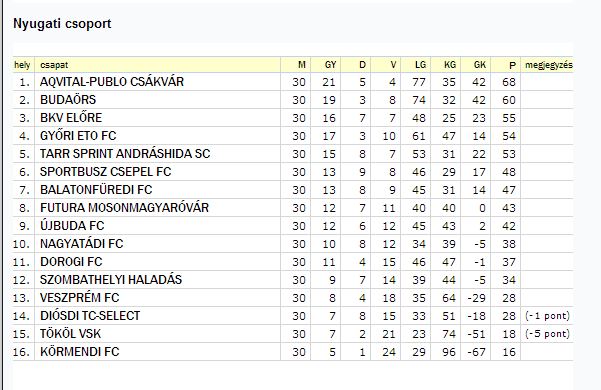Select the BUDAÖRS team row
The width and height of the screenshot is (601, 390).
[x=292, y=100]
